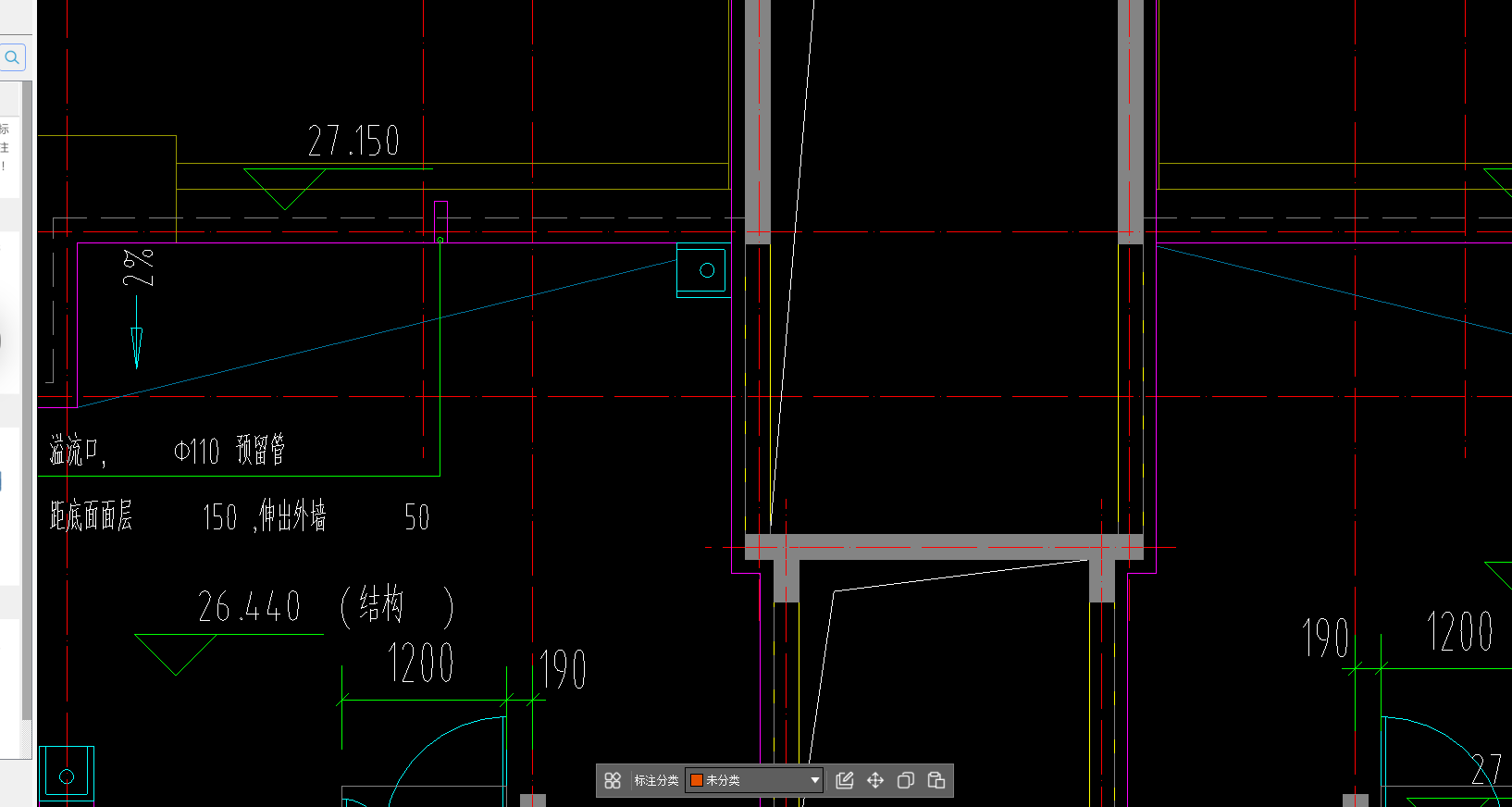Click the left panel vertical scrollbar

click(28, 403)
